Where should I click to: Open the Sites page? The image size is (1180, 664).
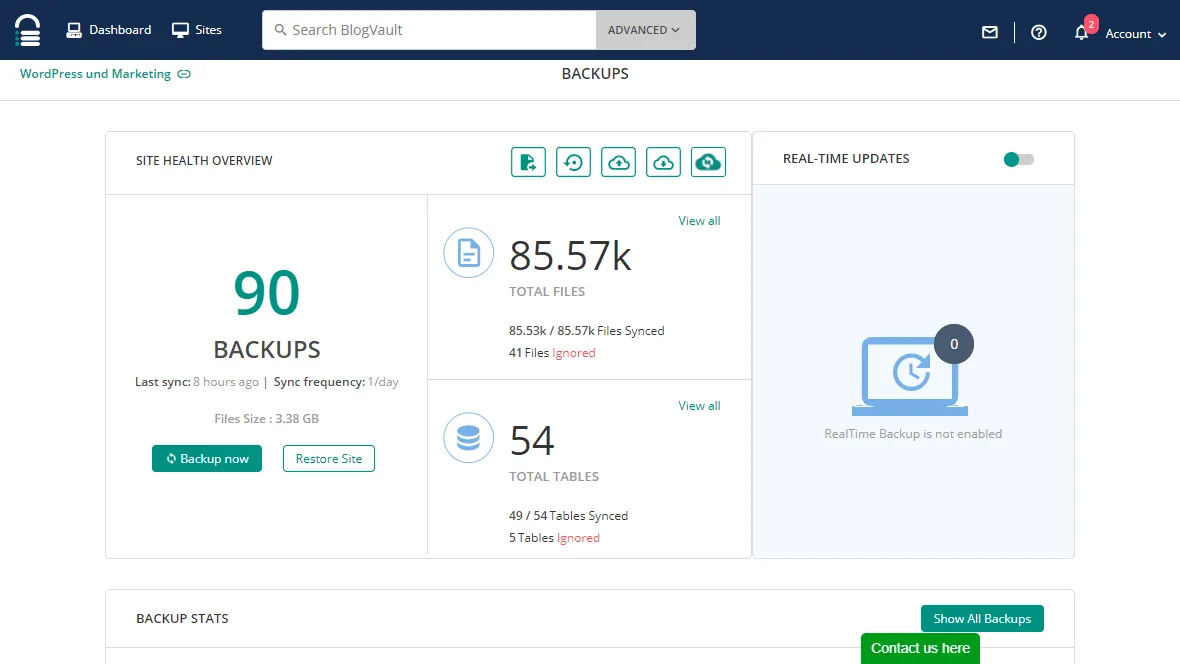click(197, 30)
